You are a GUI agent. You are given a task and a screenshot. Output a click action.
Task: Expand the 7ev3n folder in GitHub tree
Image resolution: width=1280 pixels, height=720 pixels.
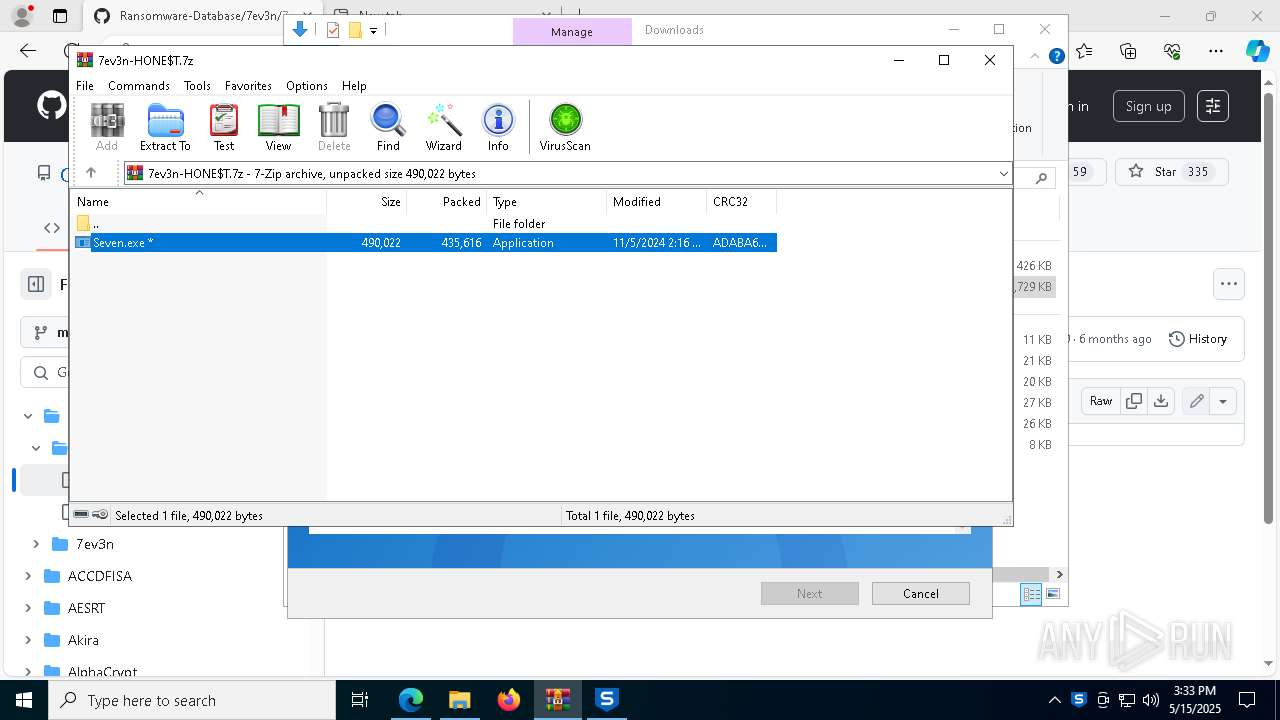(x=36, y=544)
